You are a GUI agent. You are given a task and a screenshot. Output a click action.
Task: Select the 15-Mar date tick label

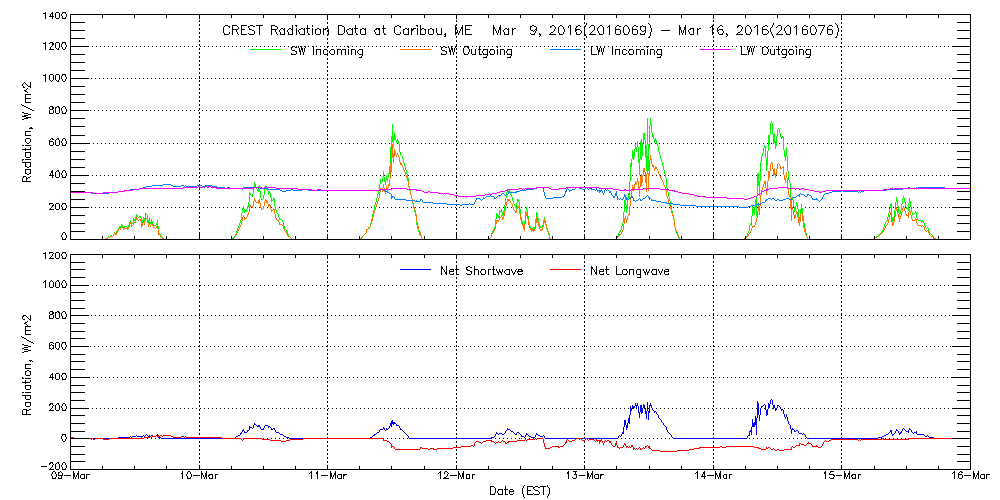coord(841,476)
